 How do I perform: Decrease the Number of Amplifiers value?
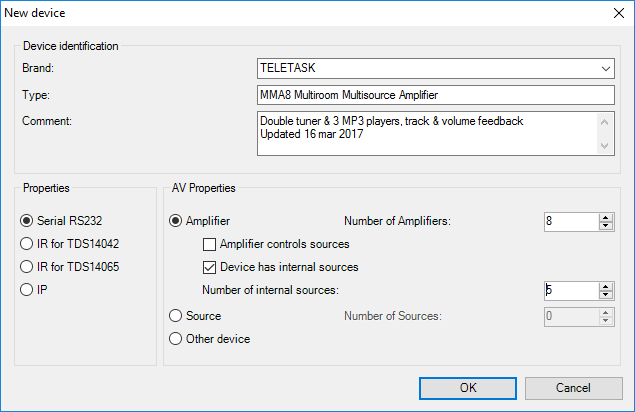(605, 226)
